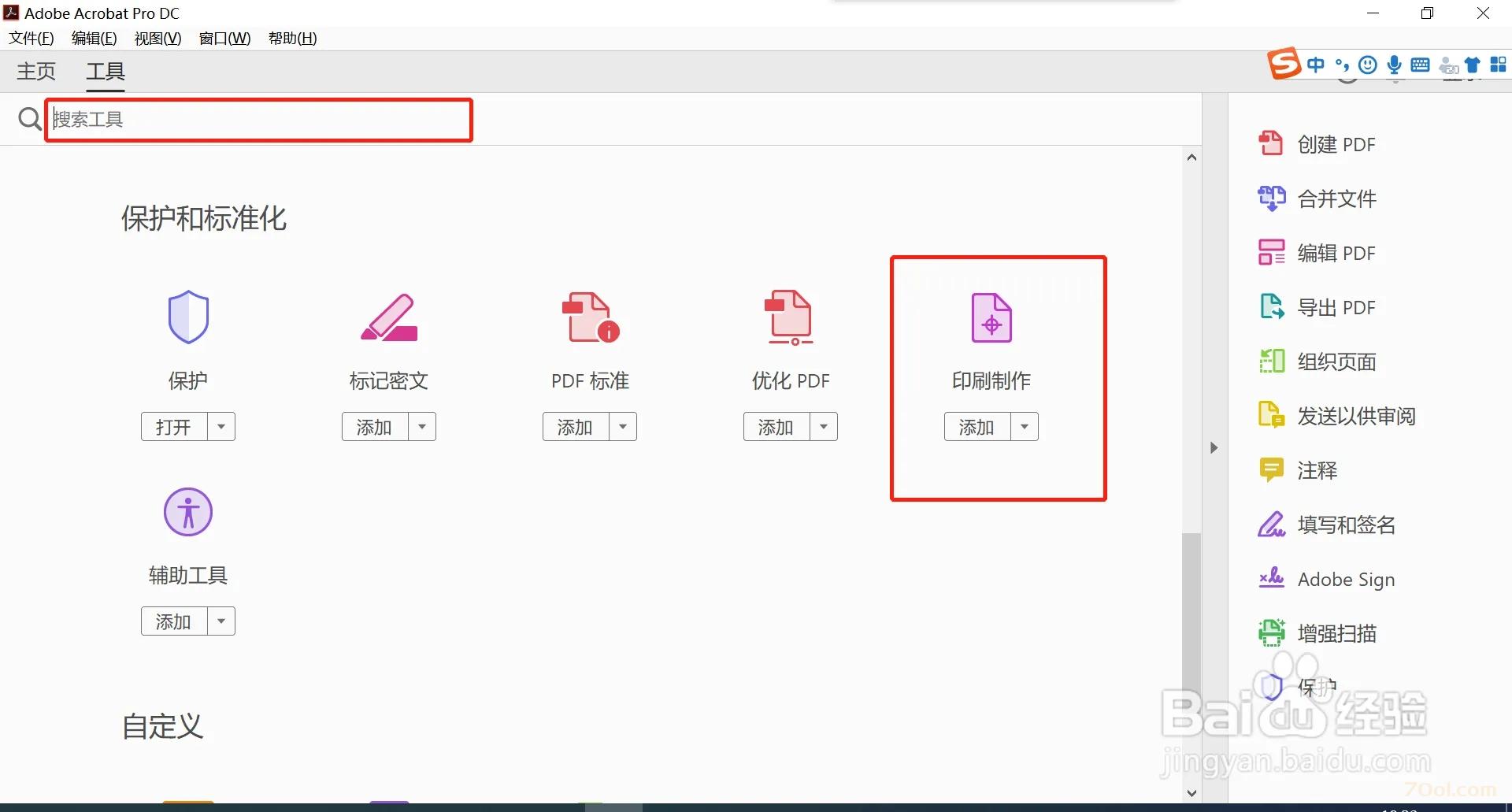Viewport: 1512px width, 812px height.
Task: Open 合并文件 in the right pane
Action: [1317, 198]
